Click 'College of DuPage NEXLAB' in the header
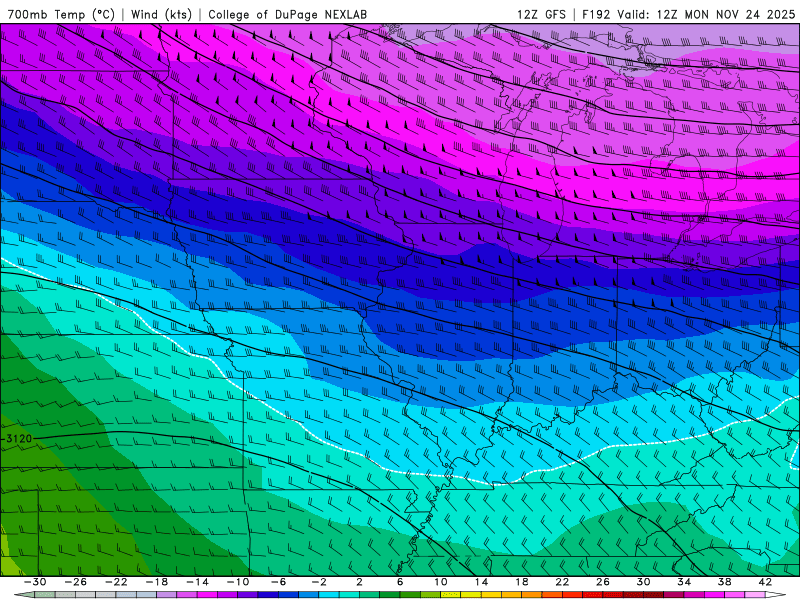The image size is (800, 600). [287, 14]
